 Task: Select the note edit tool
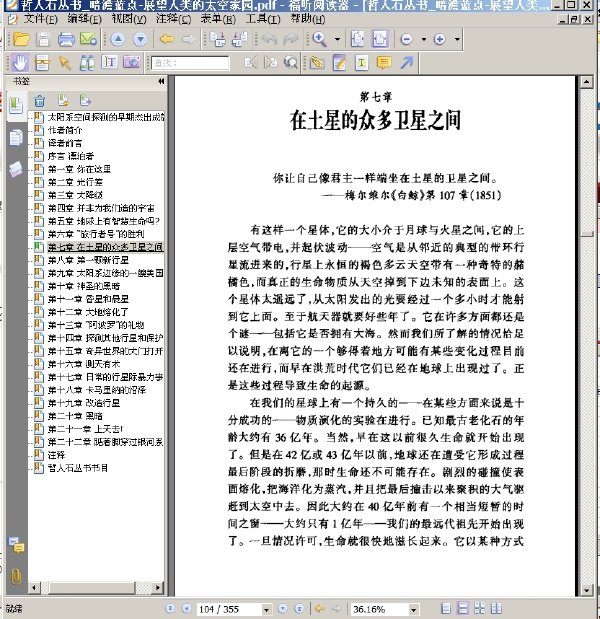point(339,62)
